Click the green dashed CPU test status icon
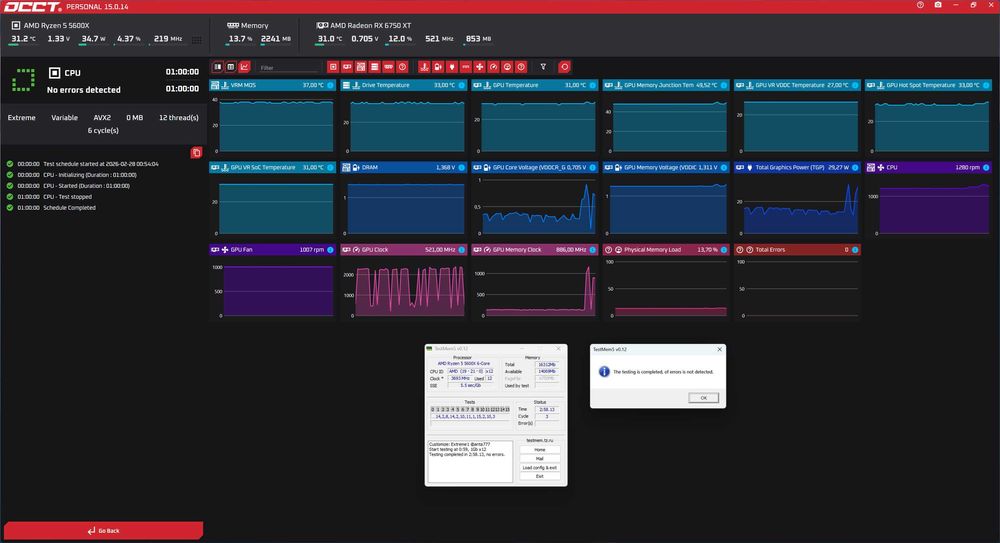 (x=24, y=80)
